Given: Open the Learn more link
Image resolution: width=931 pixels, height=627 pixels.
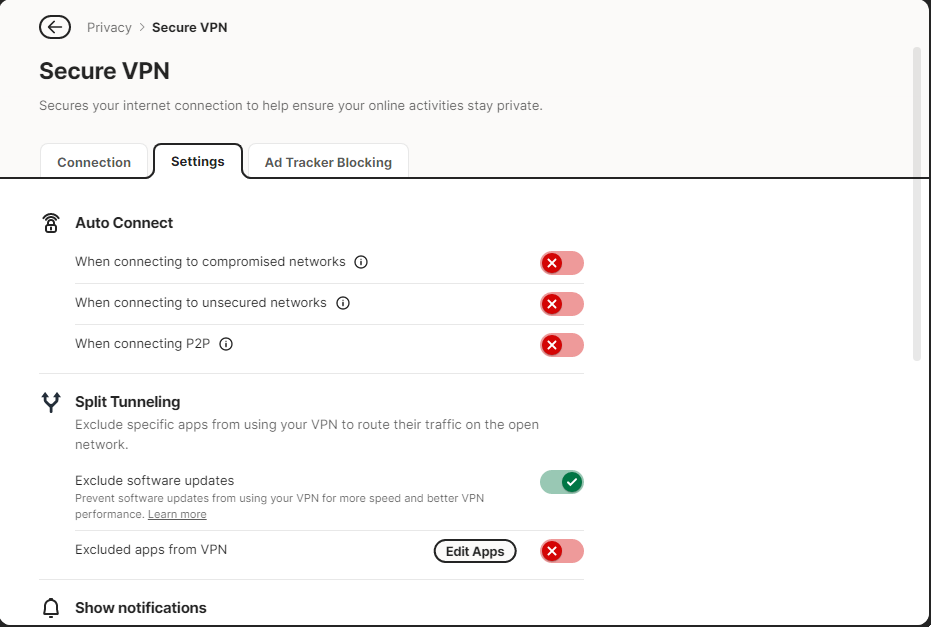Looking at the screenshot, I should pyautogui.click(x=177, y=514).
